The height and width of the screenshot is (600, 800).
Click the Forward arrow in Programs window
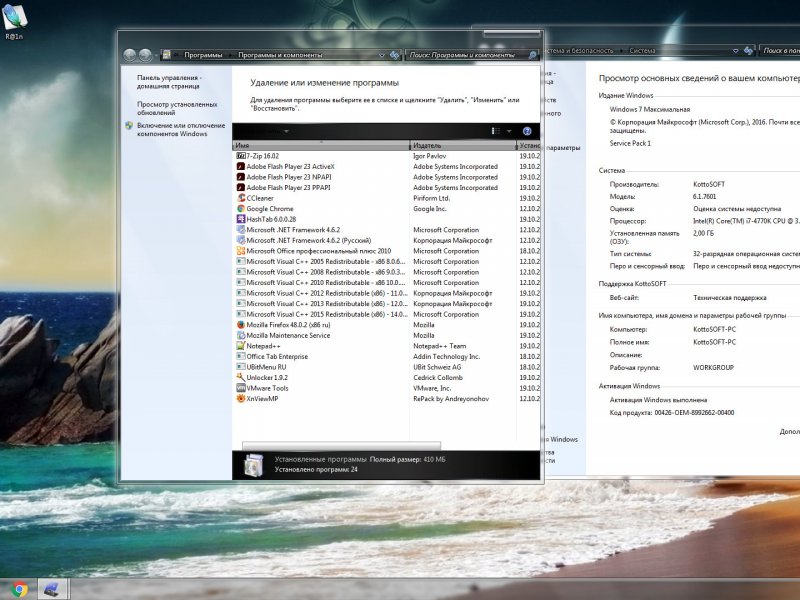pyautogui.click(x=145, y=55)
